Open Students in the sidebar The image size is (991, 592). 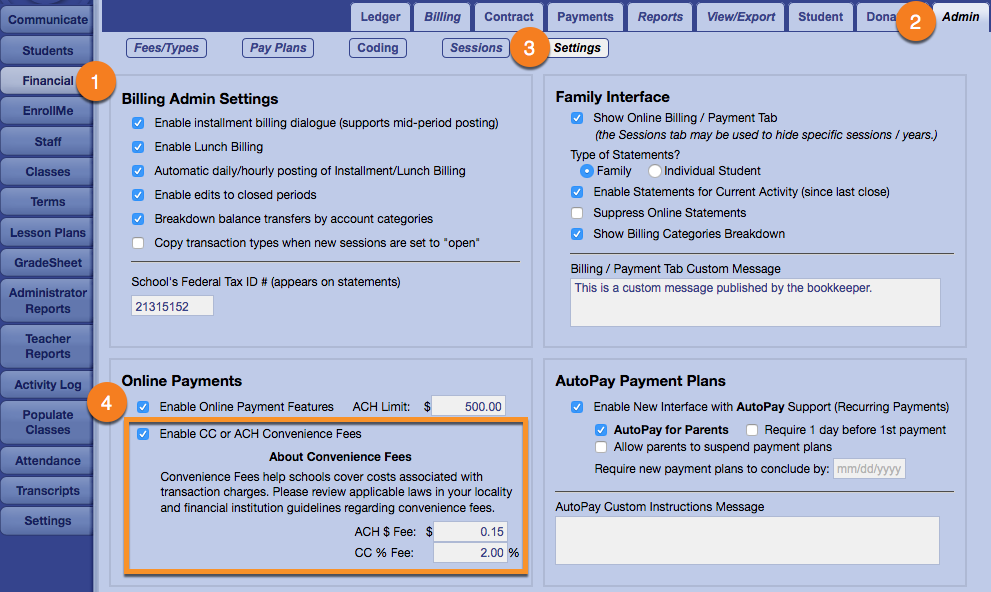click(x=48, y=50)
